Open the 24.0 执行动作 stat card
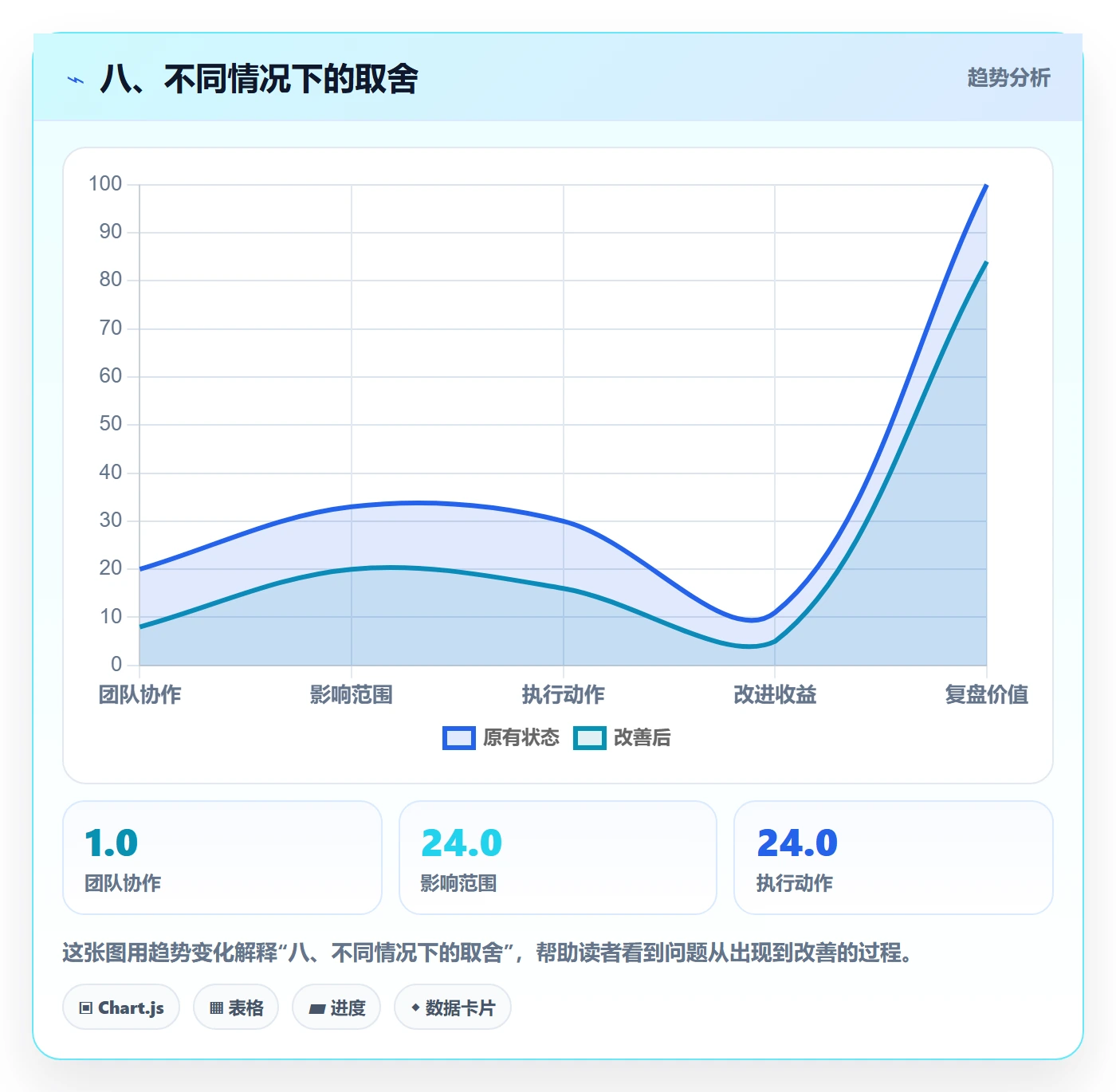This screenshot has height=1092, width=1116. (894, 858)
